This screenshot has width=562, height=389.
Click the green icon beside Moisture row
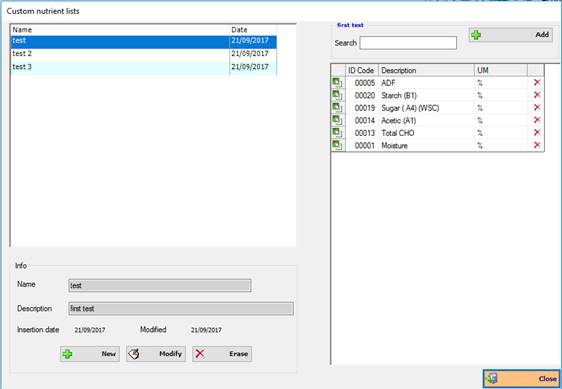(x=337, y=145)
